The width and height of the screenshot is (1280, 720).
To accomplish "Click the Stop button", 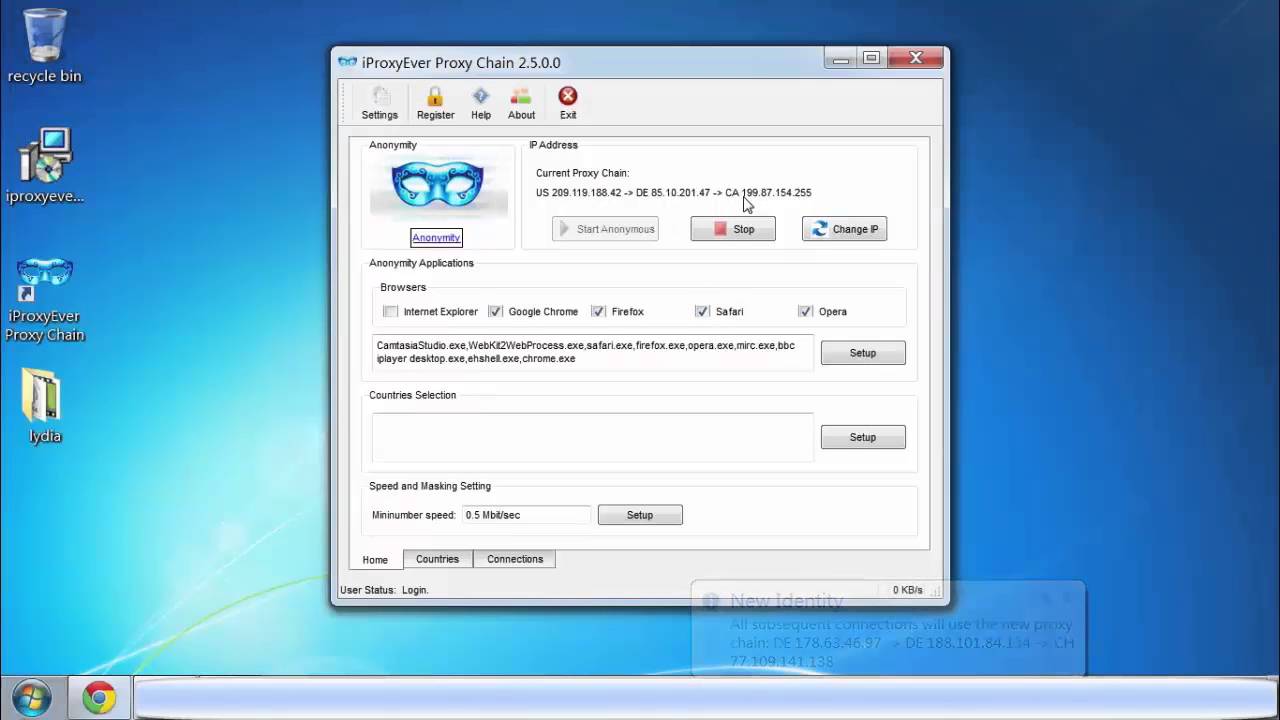I will coord(733,229).
